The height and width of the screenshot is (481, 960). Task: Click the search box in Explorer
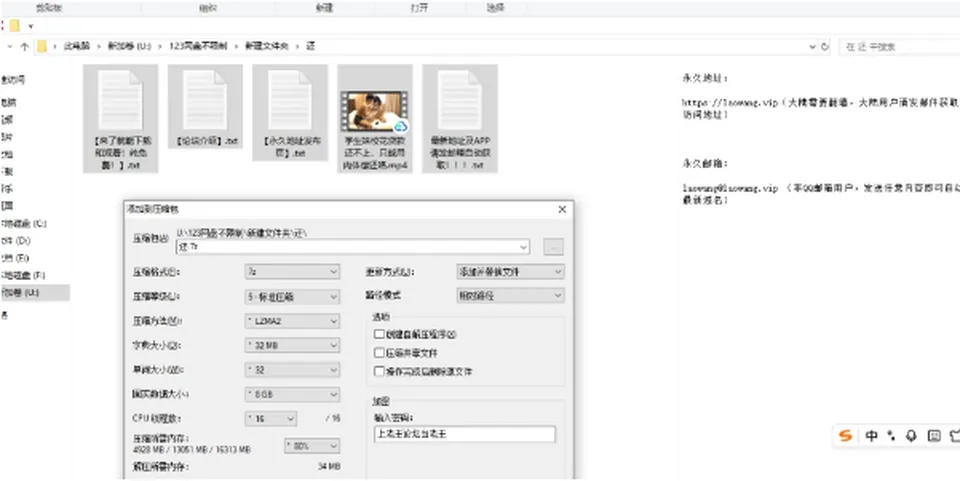coord(898,47)
